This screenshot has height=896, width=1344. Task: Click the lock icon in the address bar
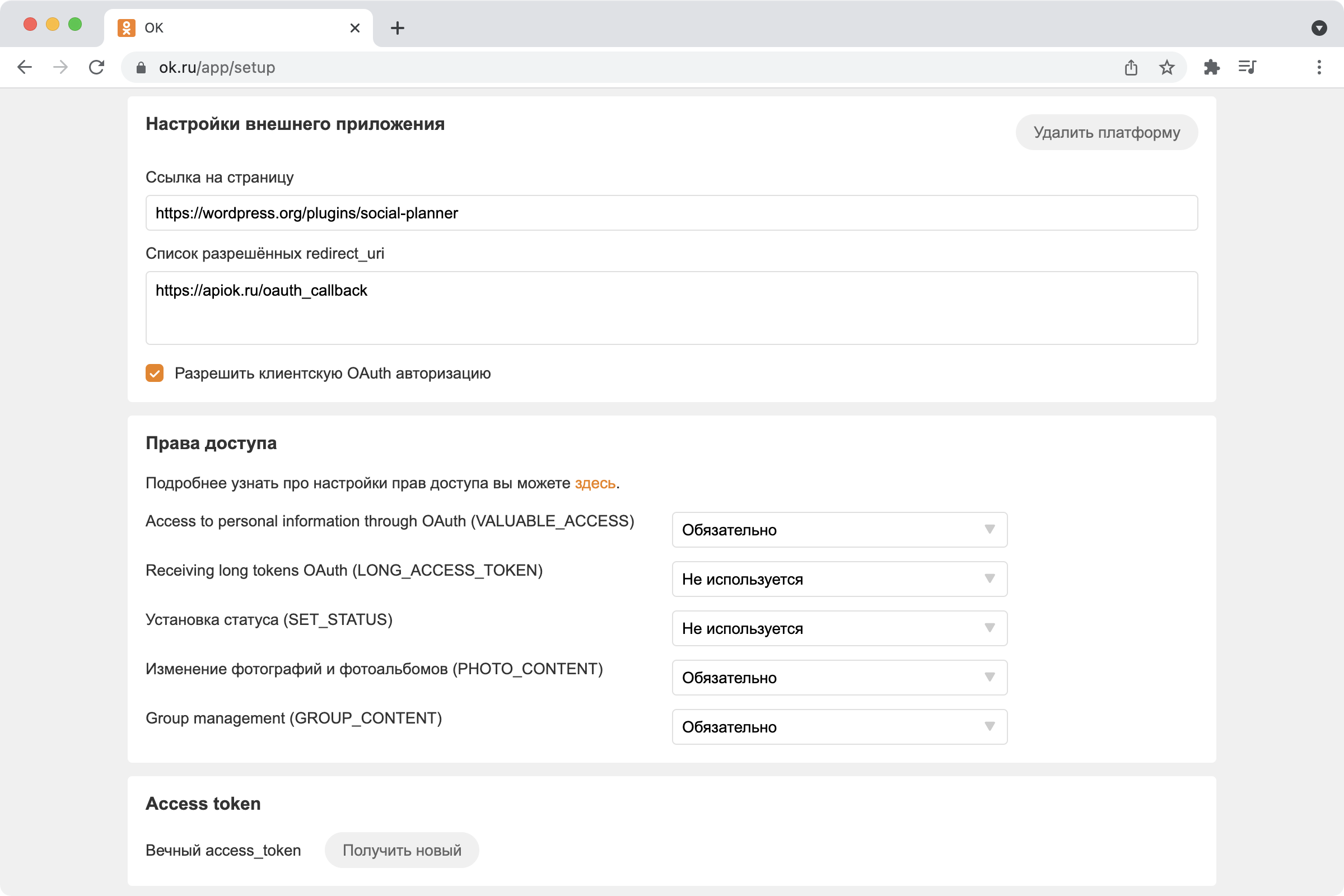141,68
